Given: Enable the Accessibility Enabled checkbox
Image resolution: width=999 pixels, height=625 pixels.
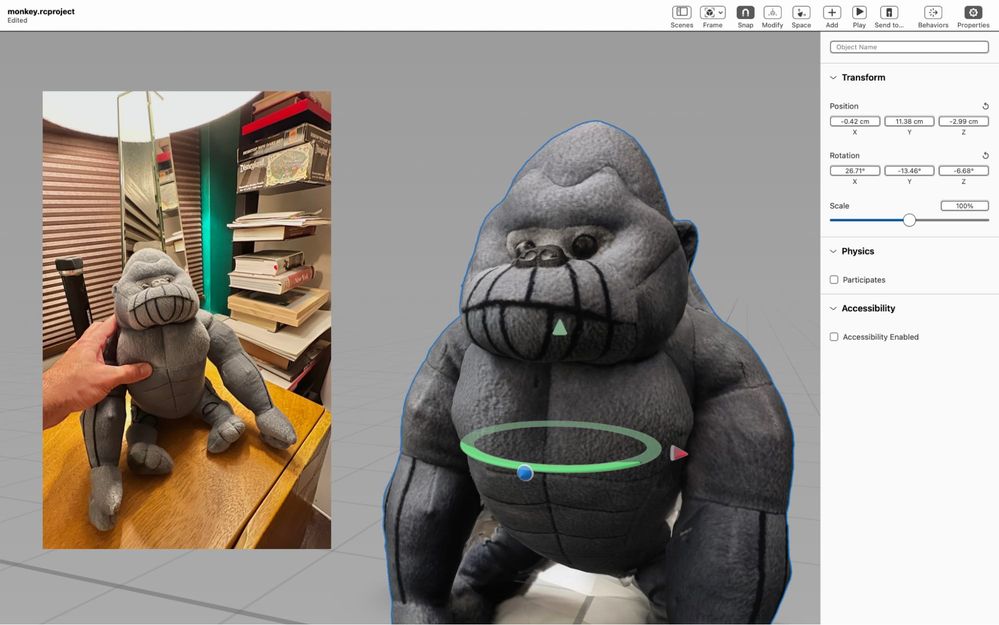Looking at the screenshot, I should [834, 337].
